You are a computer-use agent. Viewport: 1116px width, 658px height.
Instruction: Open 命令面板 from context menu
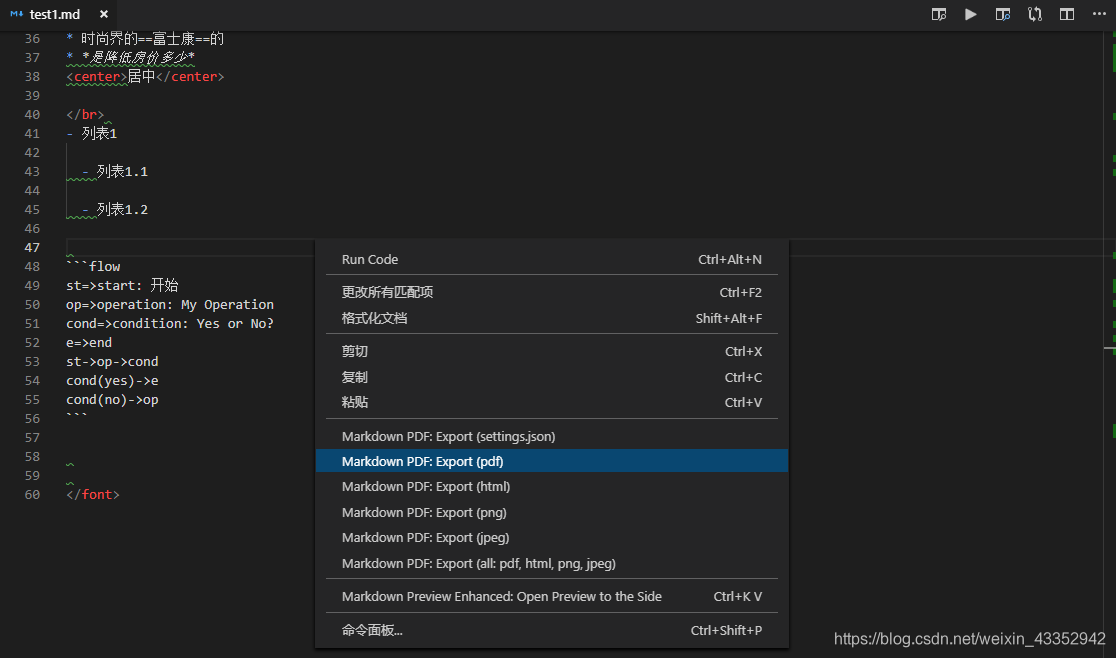(x=552, y=630)
